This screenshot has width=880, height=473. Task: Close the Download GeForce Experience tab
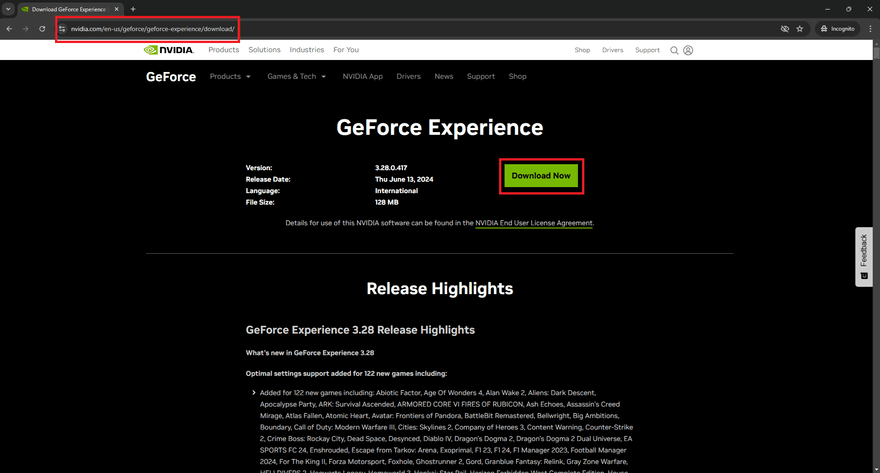point(117,9)
